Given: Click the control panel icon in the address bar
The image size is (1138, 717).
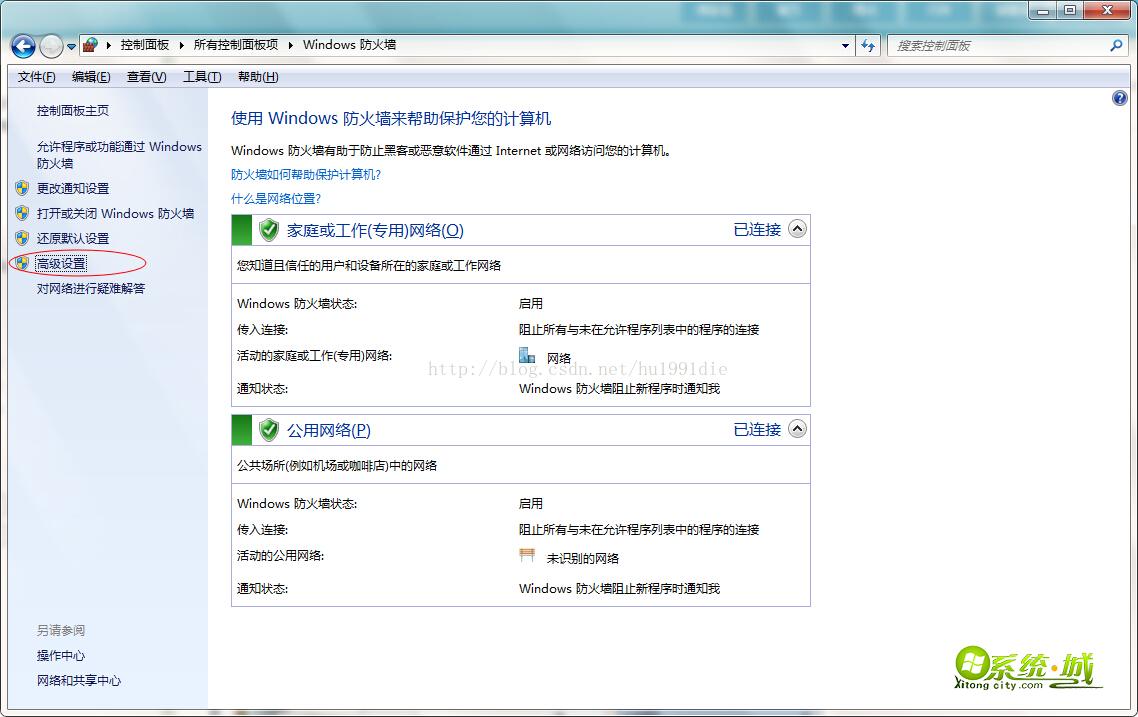Looking at the screenshot, I should pos(91,45).
